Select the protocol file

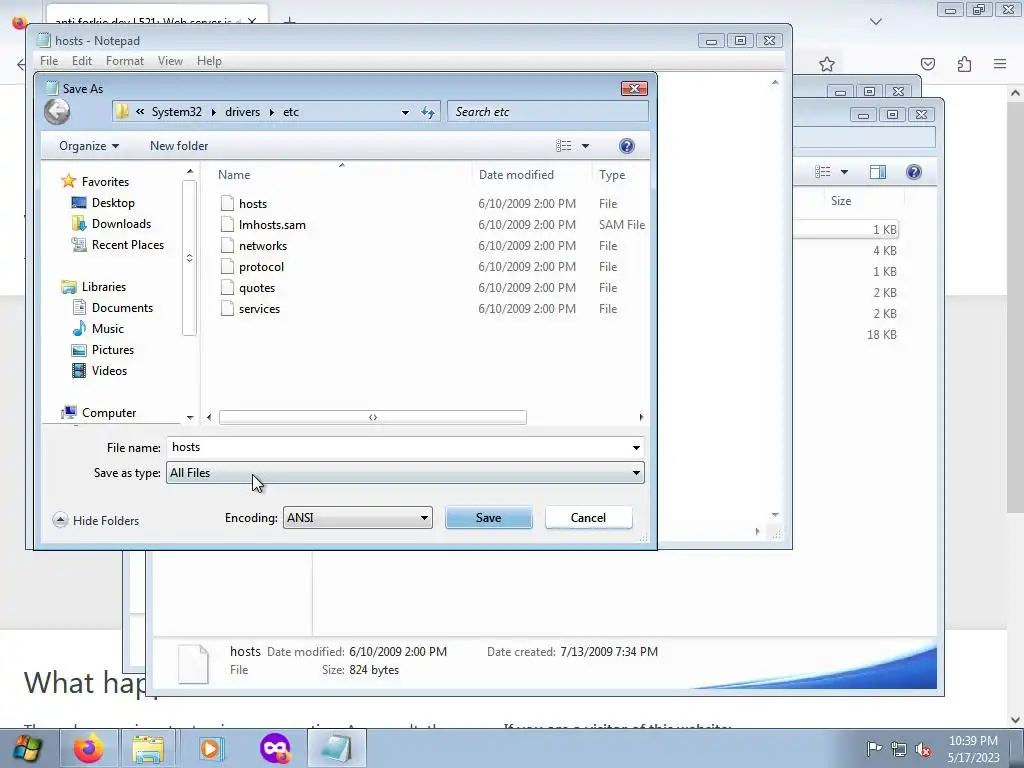click(x=261, y=266)
